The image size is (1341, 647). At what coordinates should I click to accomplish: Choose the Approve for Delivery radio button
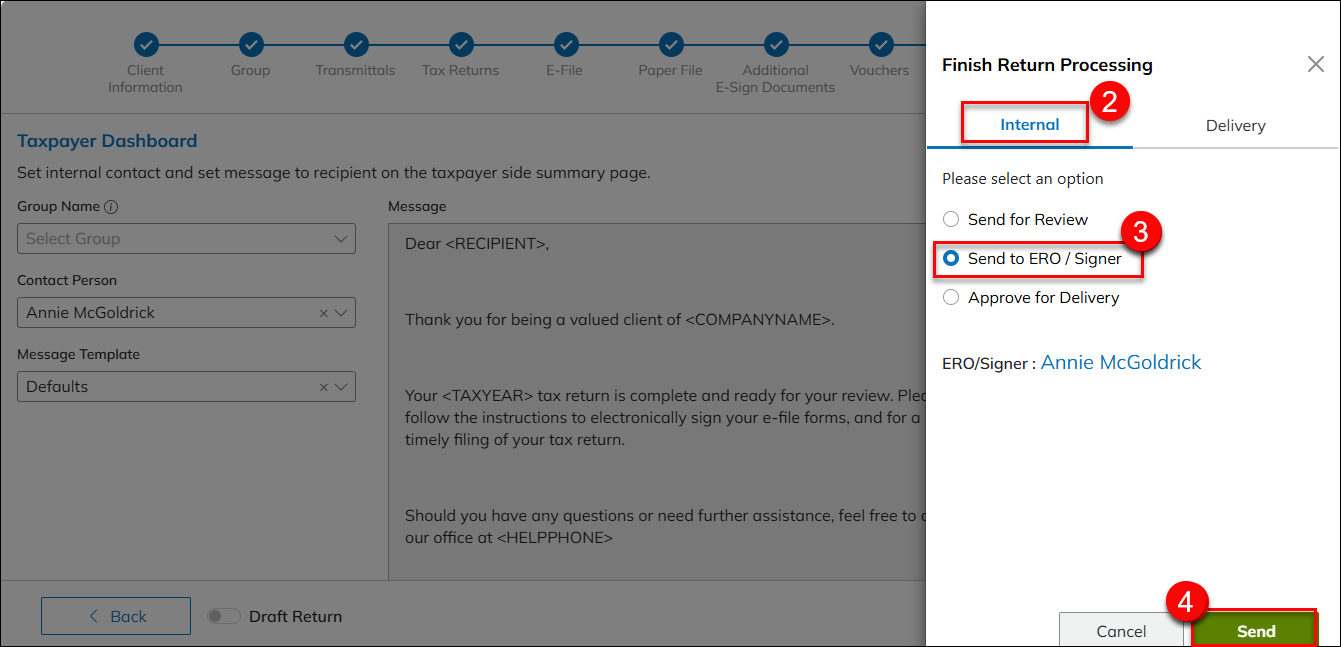(951, 297)
